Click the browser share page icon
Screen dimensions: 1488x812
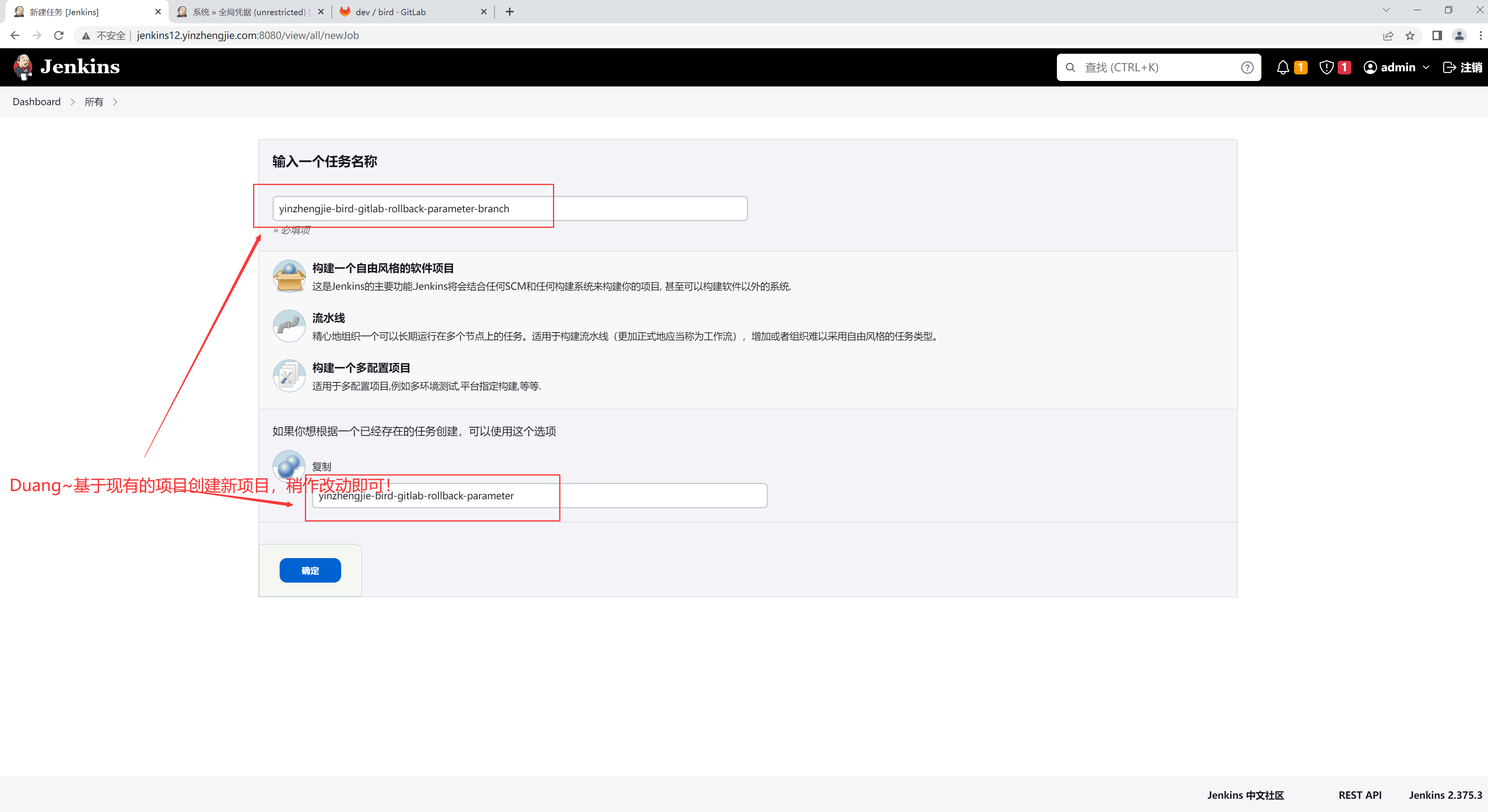point(1388,36)
